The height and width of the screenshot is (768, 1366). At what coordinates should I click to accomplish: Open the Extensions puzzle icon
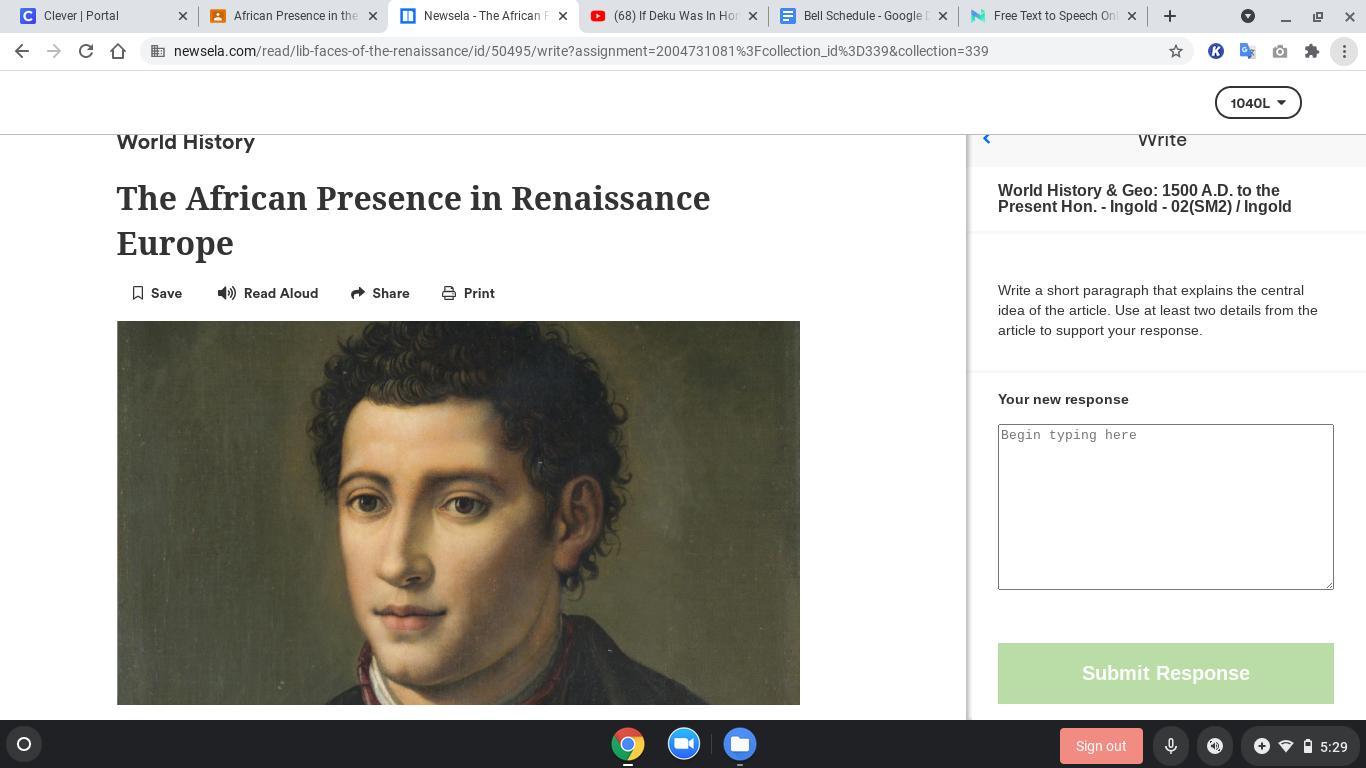click(x=1312, y=51)
